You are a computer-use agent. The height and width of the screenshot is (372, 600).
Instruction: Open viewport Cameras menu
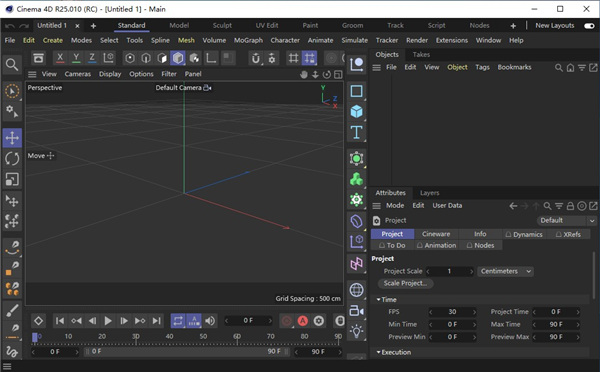click(x=78, y=74)
